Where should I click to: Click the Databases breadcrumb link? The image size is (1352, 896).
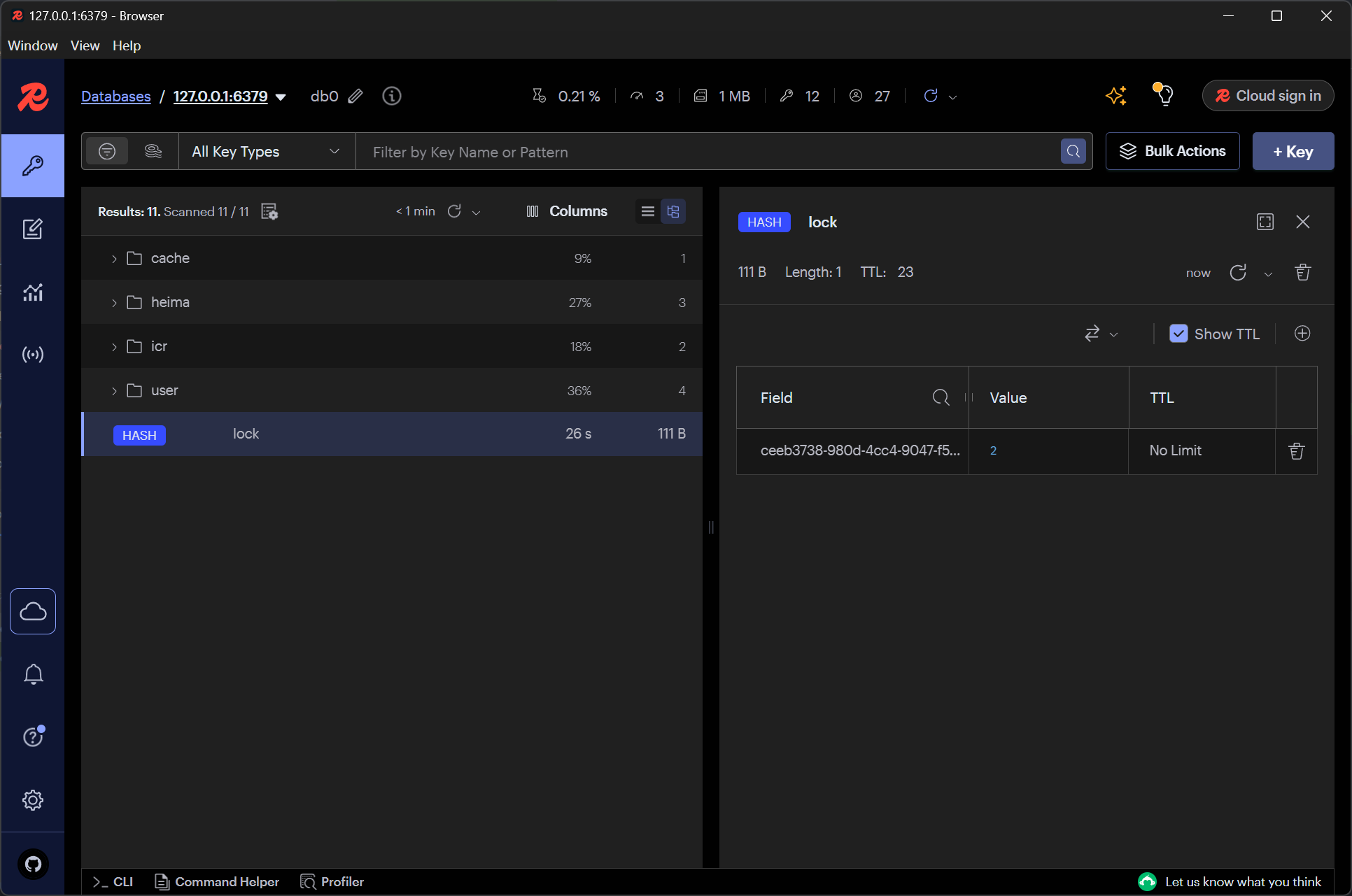point(116,97)
